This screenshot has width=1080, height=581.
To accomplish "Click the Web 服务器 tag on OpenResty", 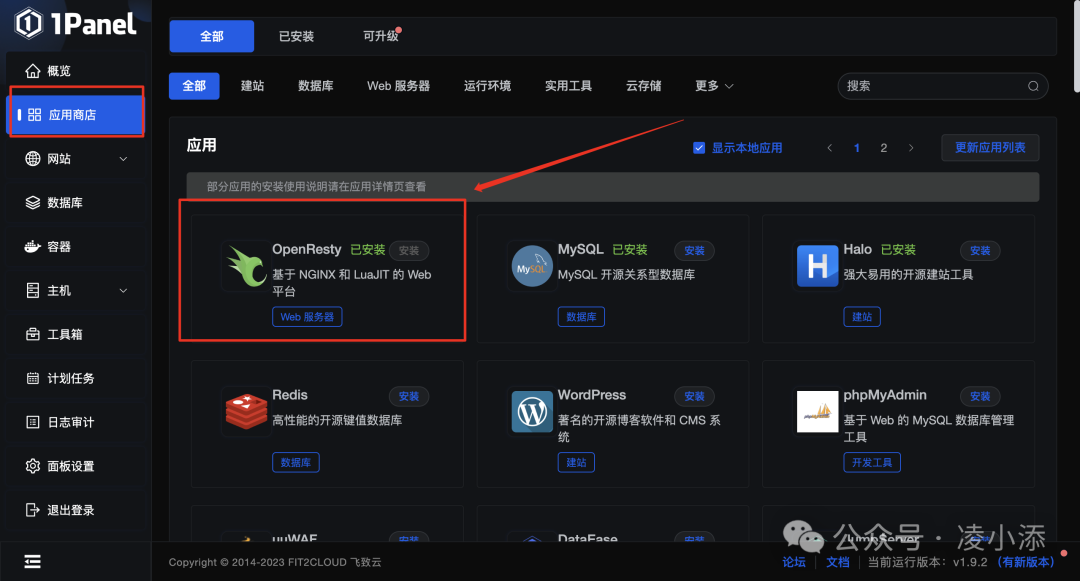I will (307, 317).
